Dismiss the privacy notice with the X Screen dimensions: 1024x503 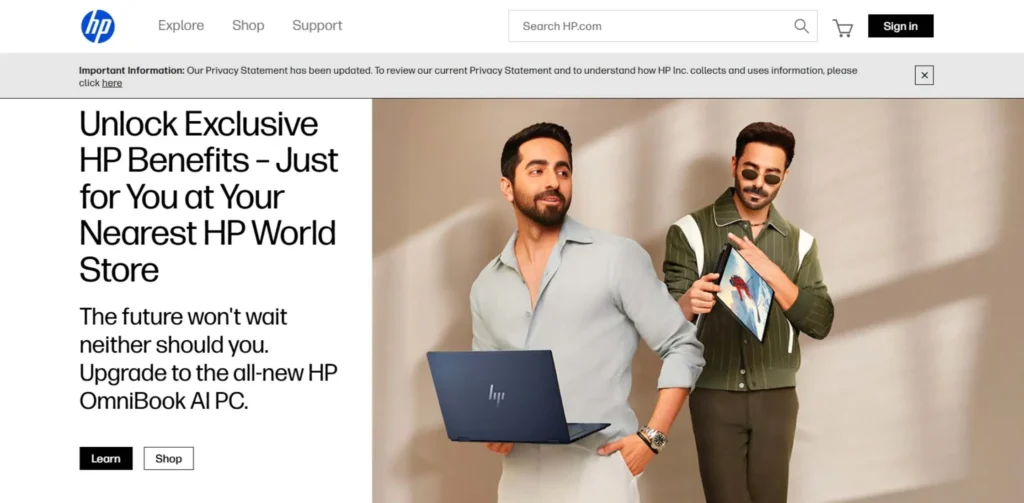point(924,75)
